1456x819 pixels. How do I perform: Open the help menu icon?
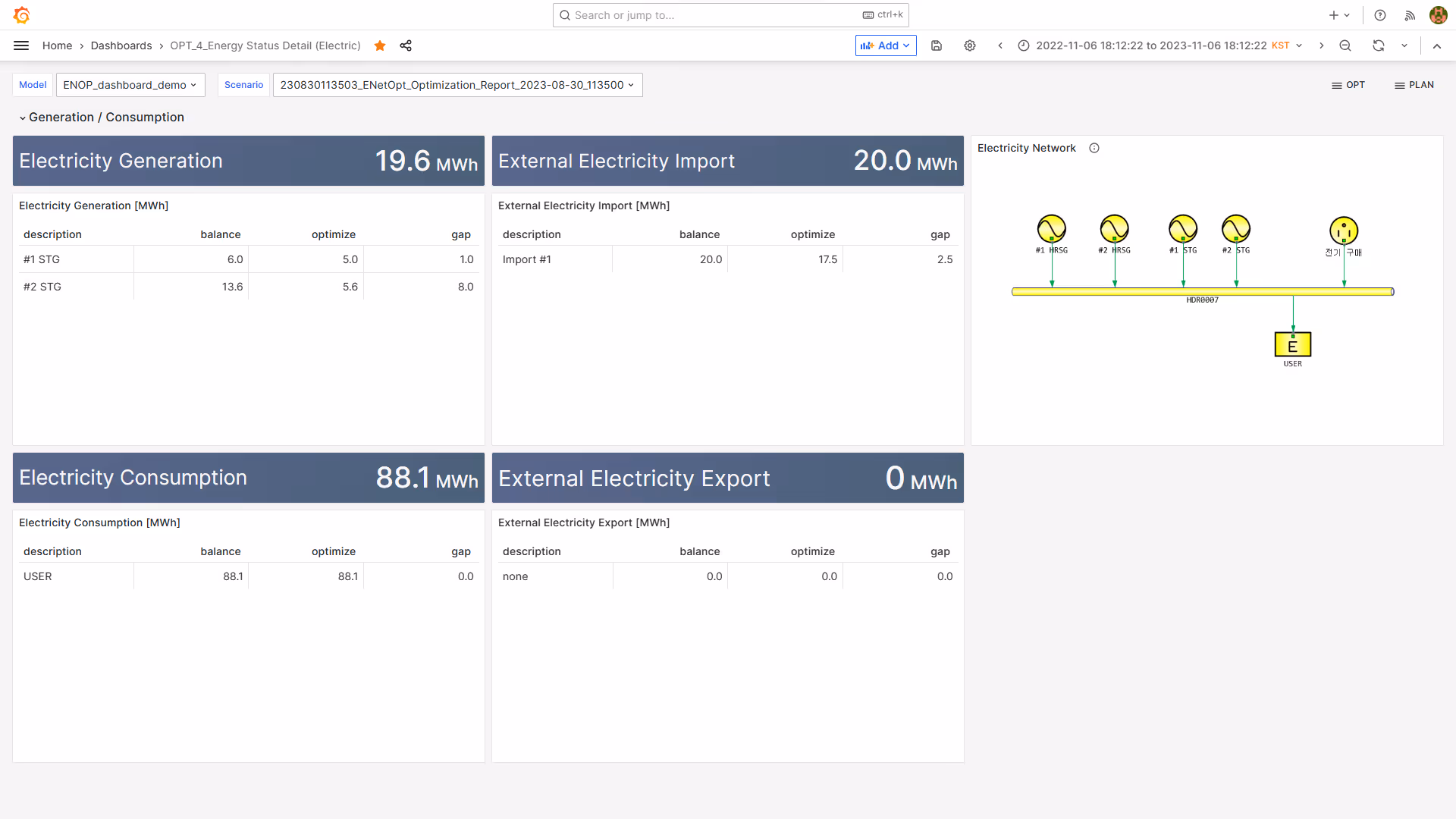(1380, 15)
